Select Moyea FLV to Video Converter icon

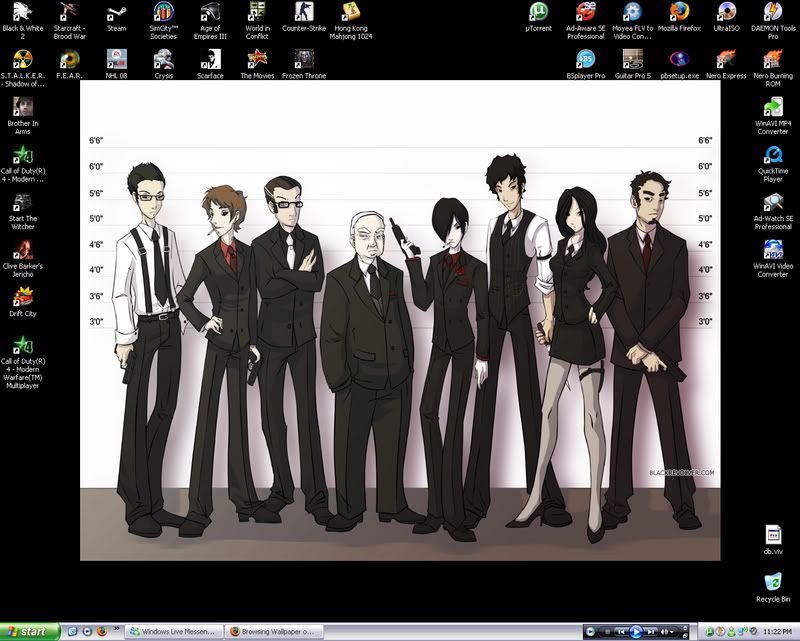(633, 20)
